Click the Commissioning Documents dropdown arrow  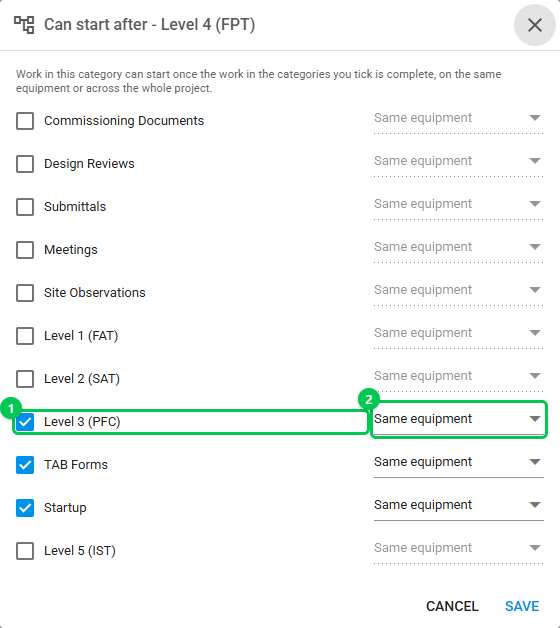[x=535, y=118]
